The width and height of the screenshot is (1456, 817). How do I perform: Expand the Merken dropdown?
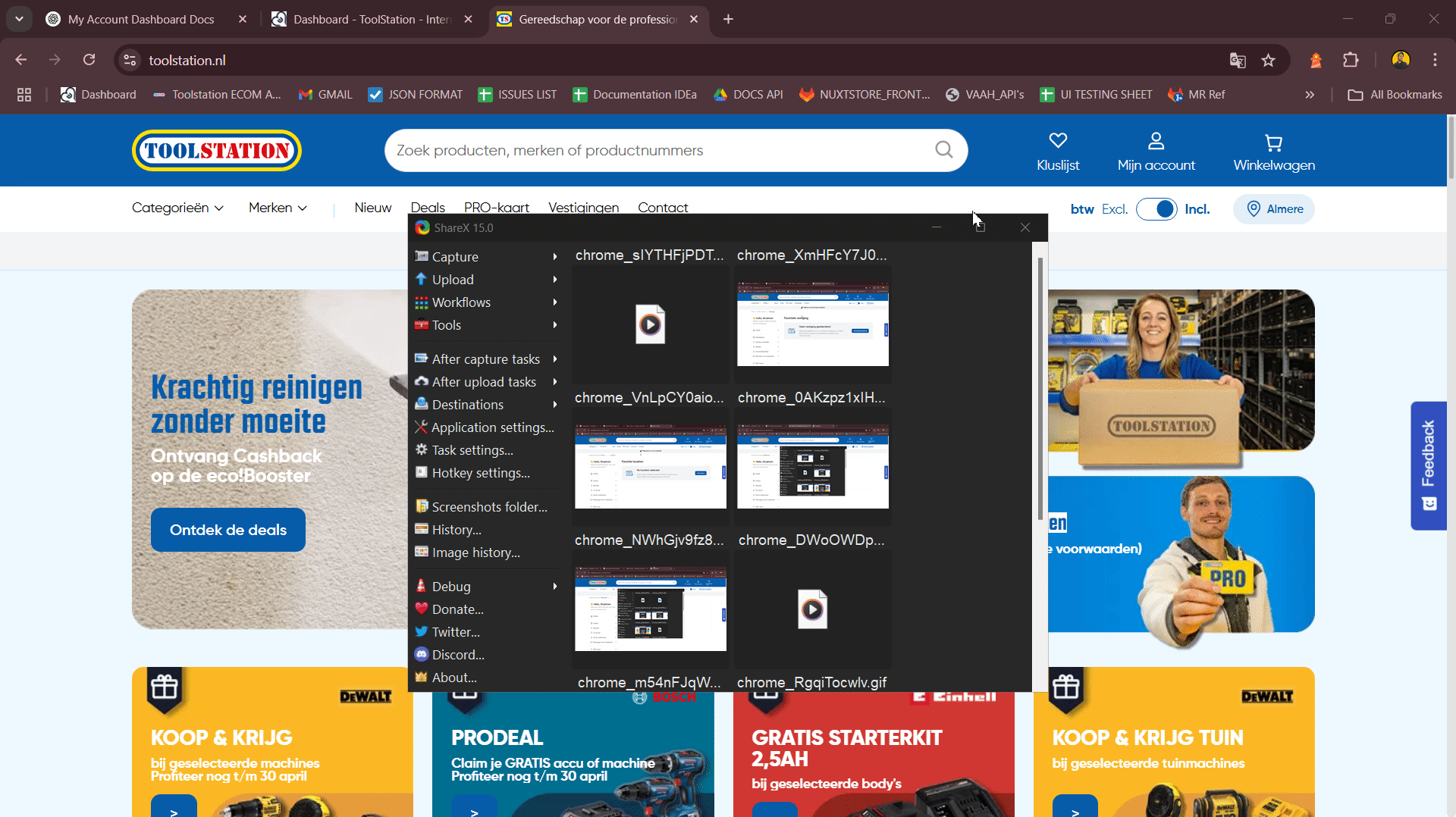[x=277, y=207]
